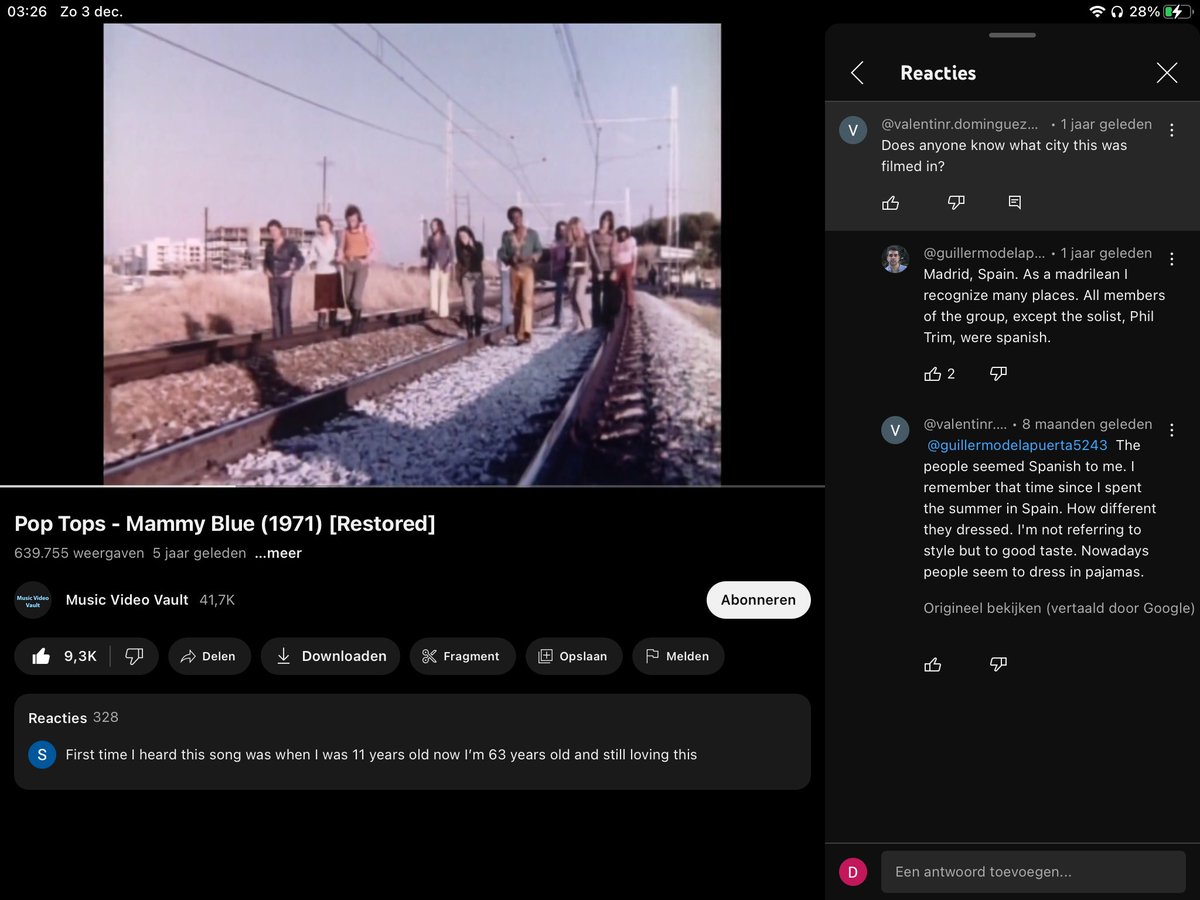Viewport: 1200px width, 900px height.
Task: Expand the video description with ...meer
Action: 277,553
